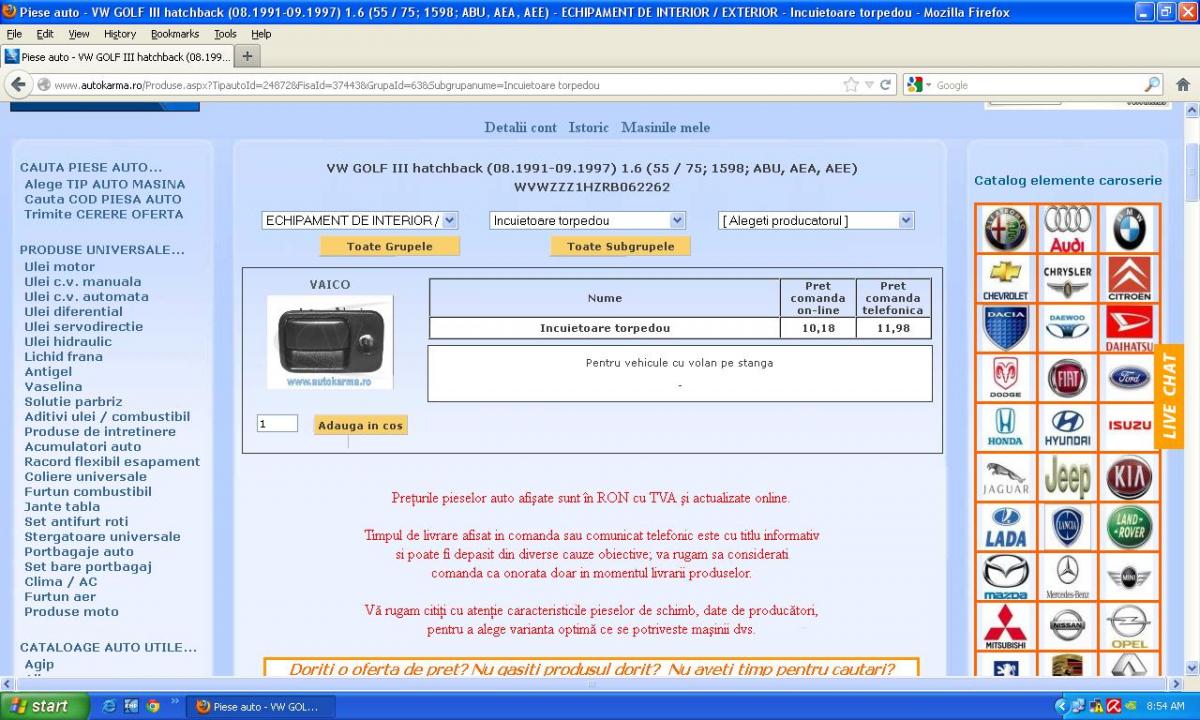Open the Bookmarks menu

175,34
